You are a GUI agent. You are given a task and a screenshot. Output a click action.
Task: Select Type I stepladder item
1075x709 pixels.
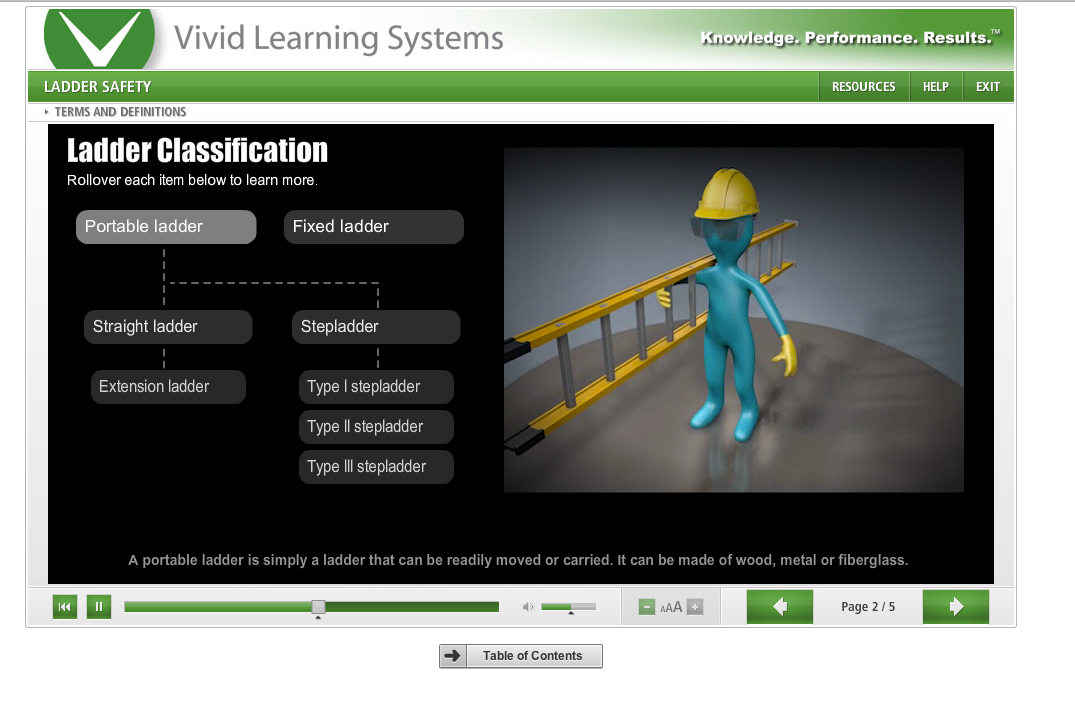[x=376, y=387]
